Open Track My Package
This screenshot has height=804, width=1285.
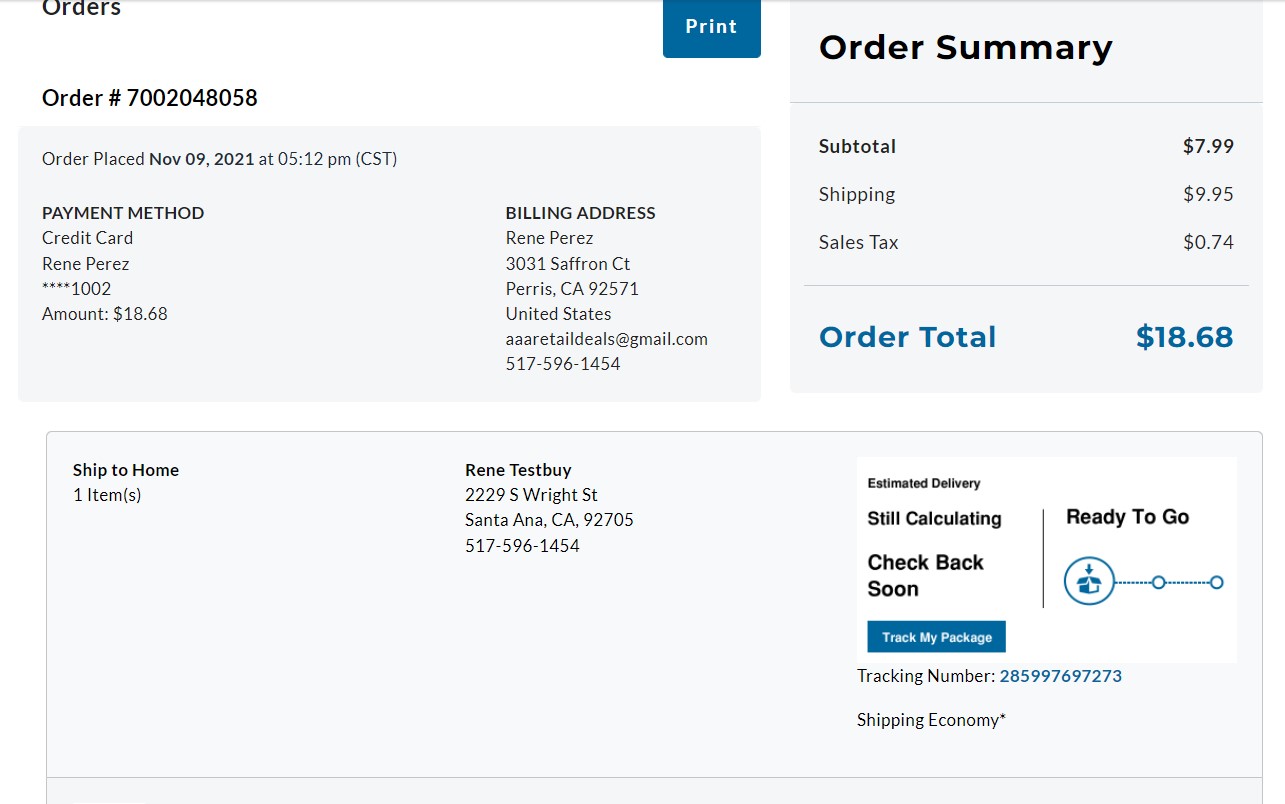(x=936, y=637)
